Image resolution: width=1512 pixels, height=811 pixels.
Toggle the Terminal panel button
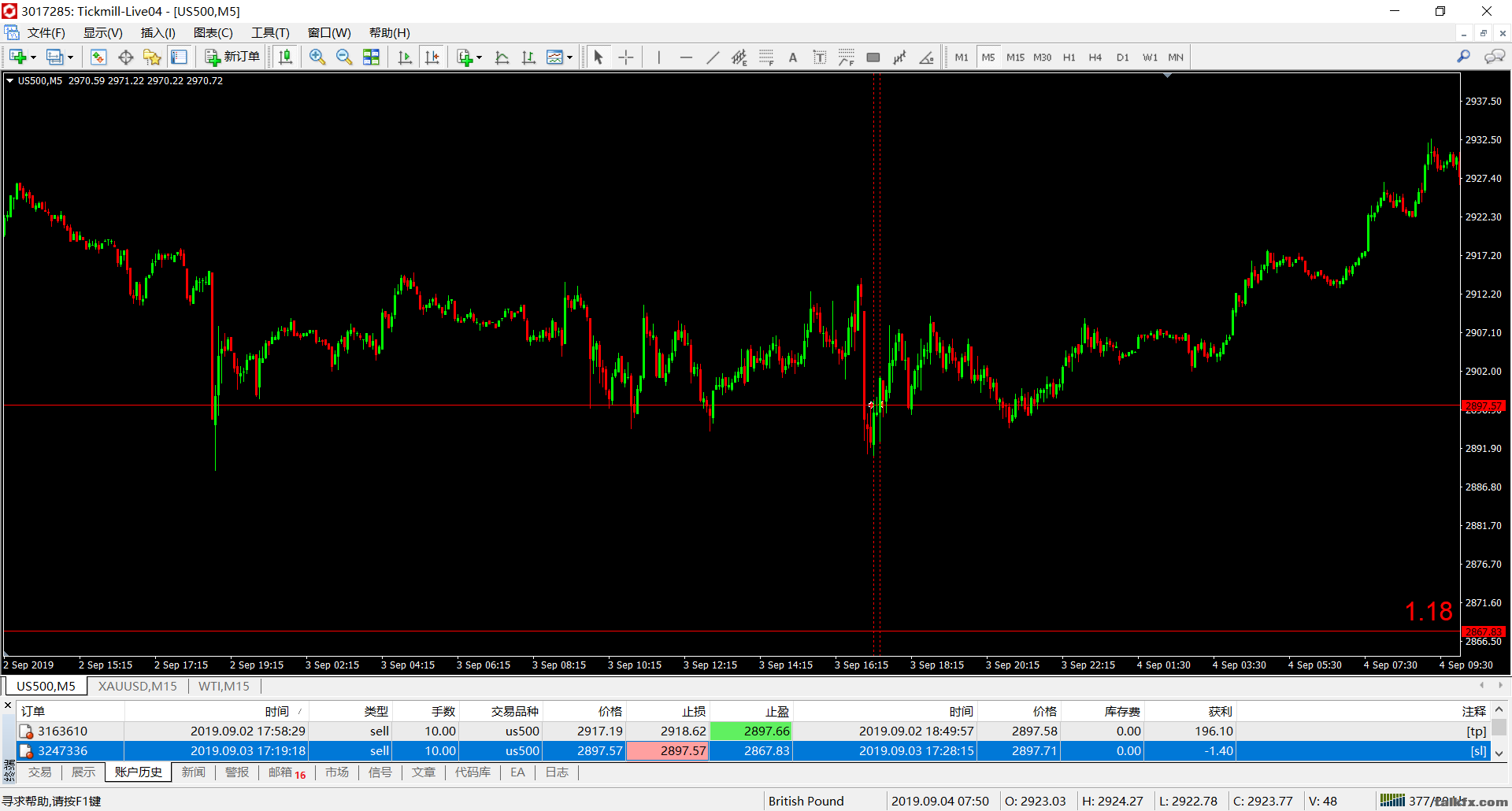tap(180, 57)
